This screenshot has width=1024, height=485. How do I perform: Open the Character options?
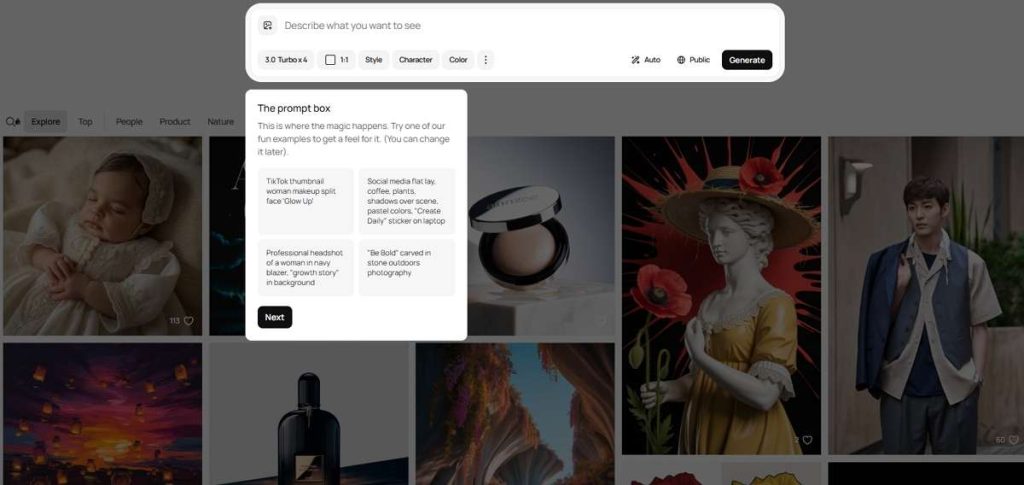coord(415,60)
